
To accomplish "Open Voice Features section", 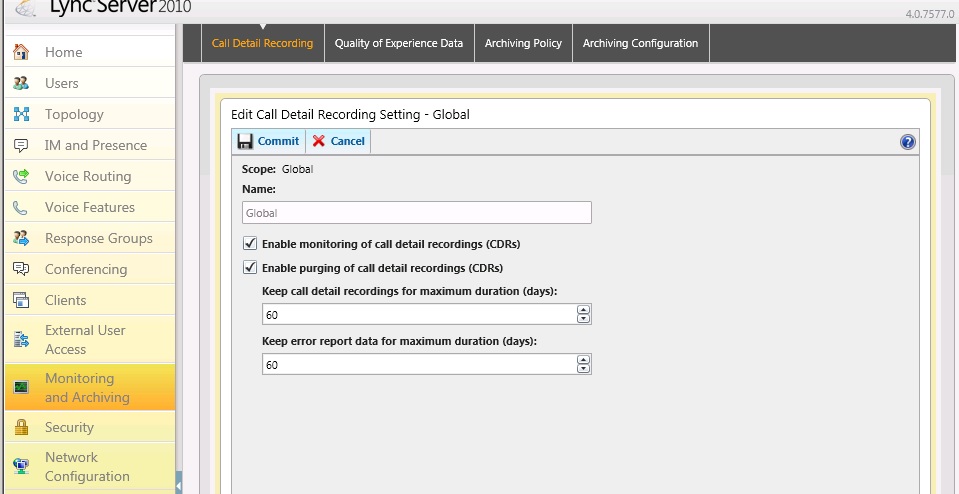I will [90, 207].
